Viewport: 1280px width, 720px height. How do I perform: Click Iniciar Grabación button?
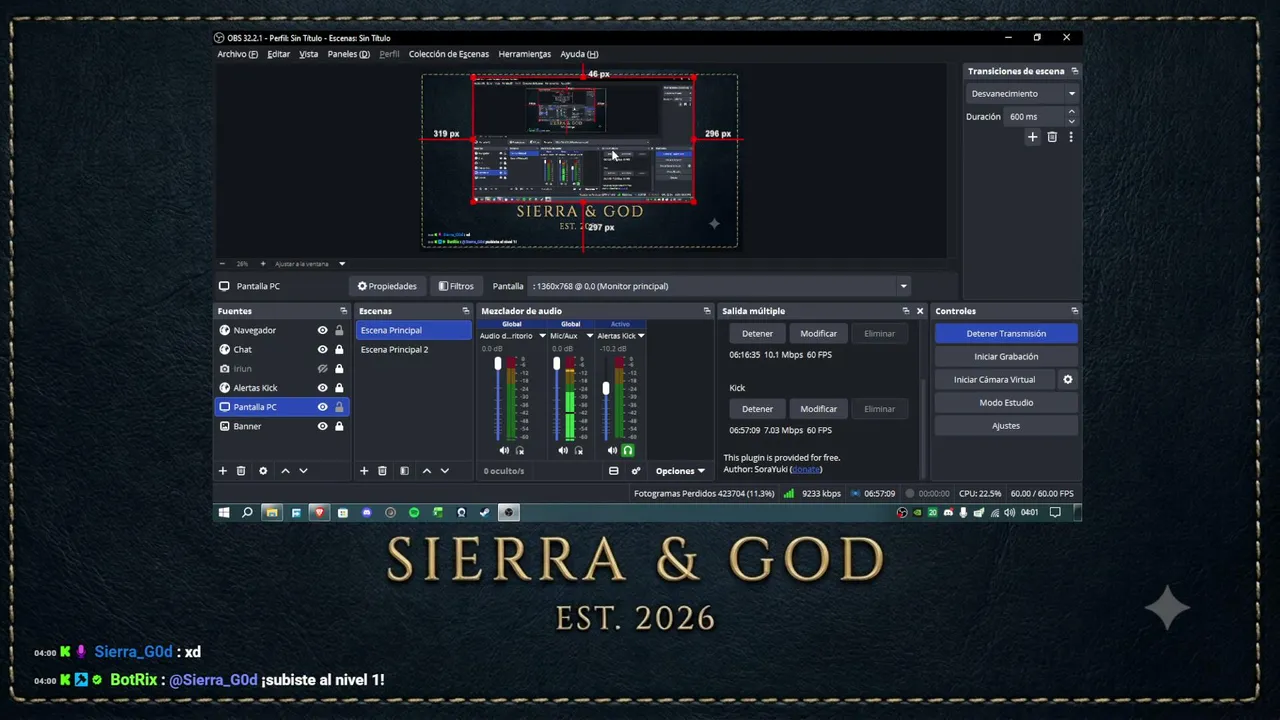click(x=1006, y=357)
